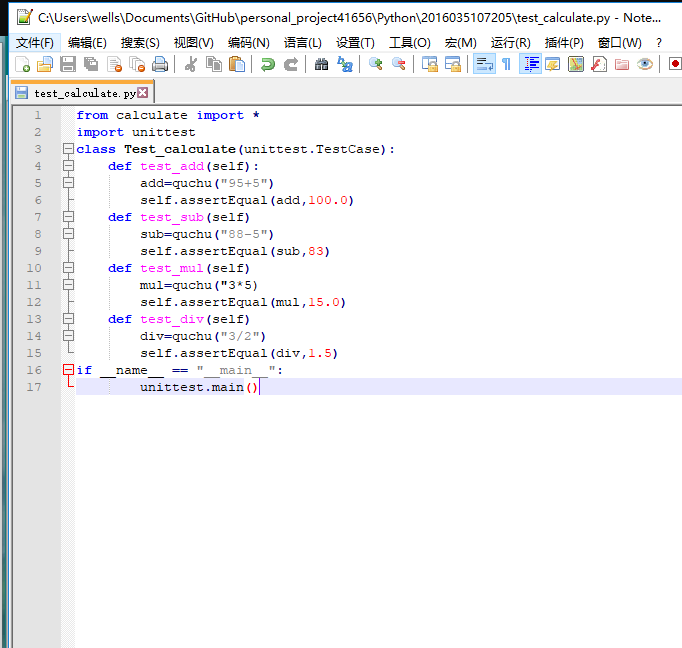Screen dimensions: 682x648
Task: Toggle Show All Characters pilcrow button
Action: [x=506, y=64]
